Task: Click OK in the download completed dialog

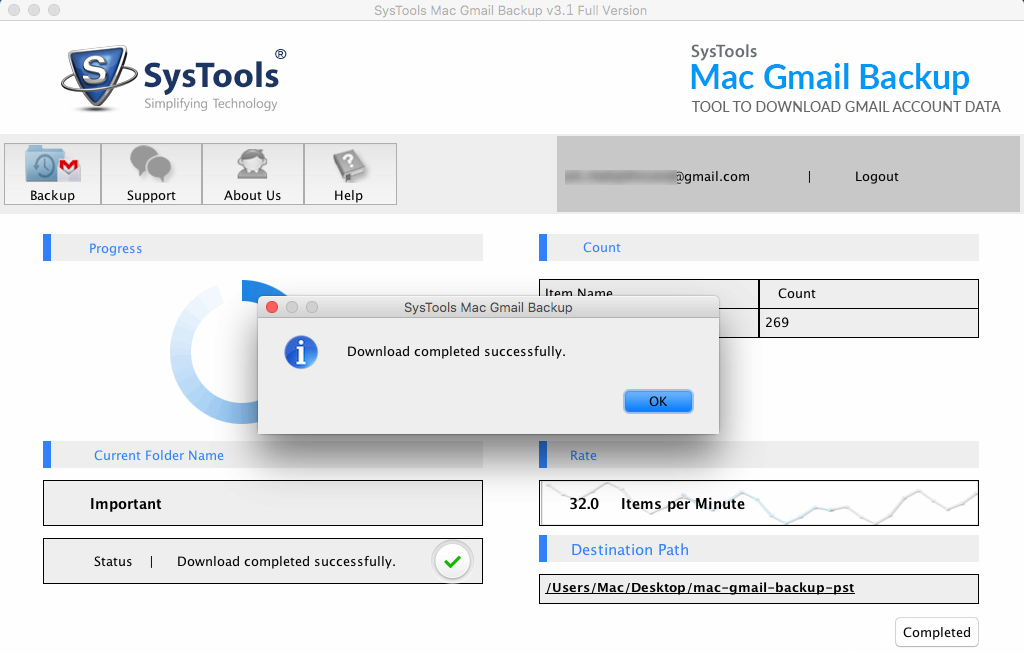Action: [x=658, y=401]
